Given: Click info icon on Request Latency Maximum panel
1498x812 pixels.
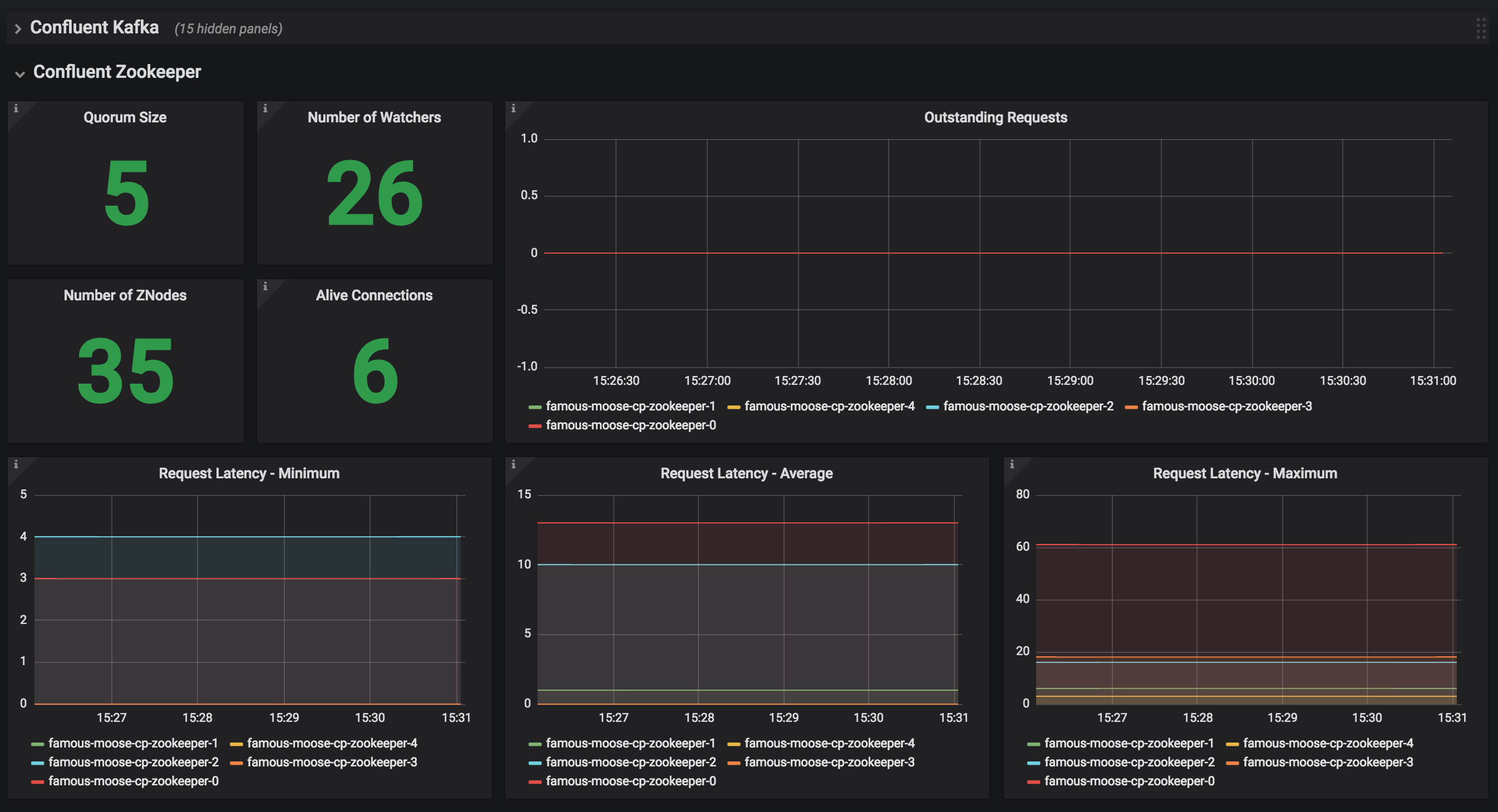Looking at the screenshot, I should click(x=1012, y=464).
